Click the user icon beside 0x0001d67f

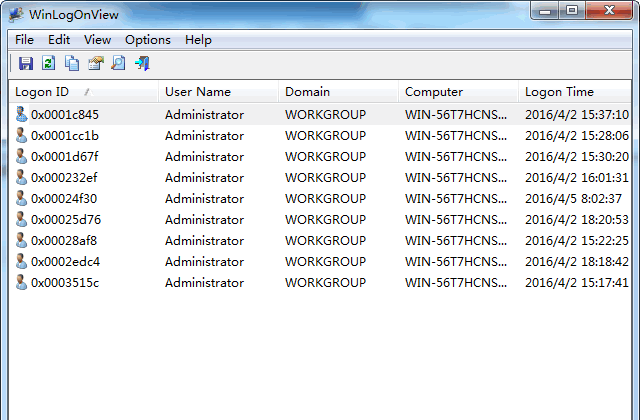21,156
